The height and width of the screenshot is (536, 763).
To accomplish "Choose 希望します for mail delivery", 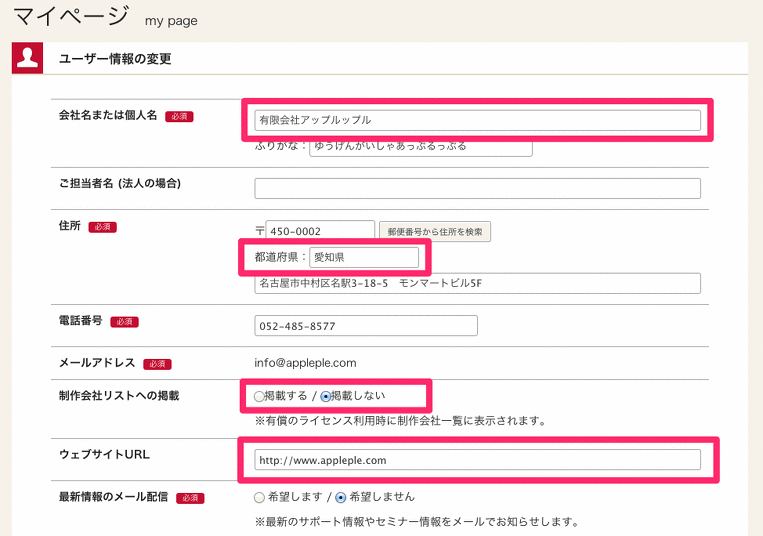I will 260,497.
